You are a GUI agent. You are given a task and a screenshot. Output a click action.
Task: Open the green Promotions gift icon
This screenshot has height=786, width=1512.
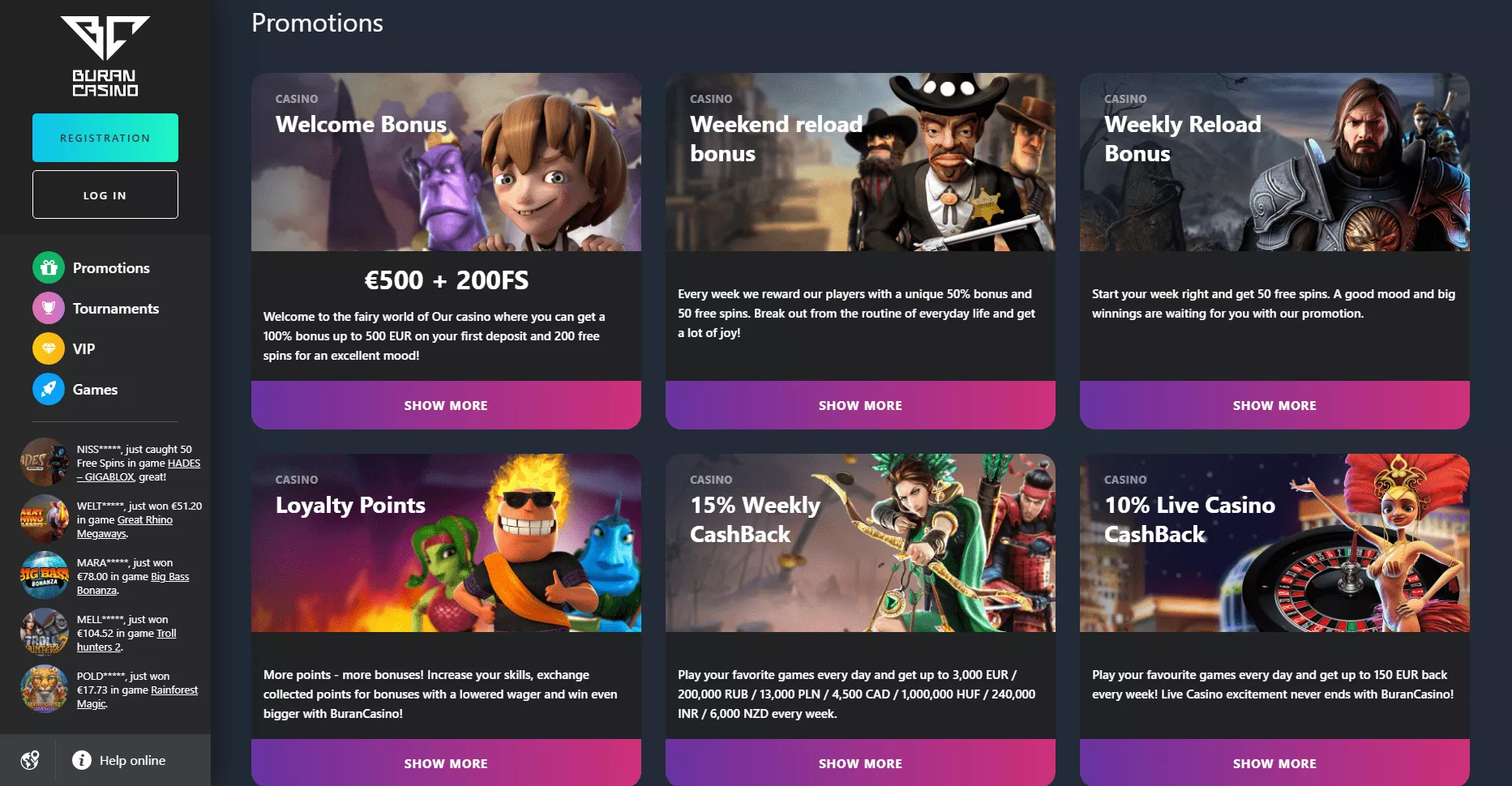(x=49, y=267)
